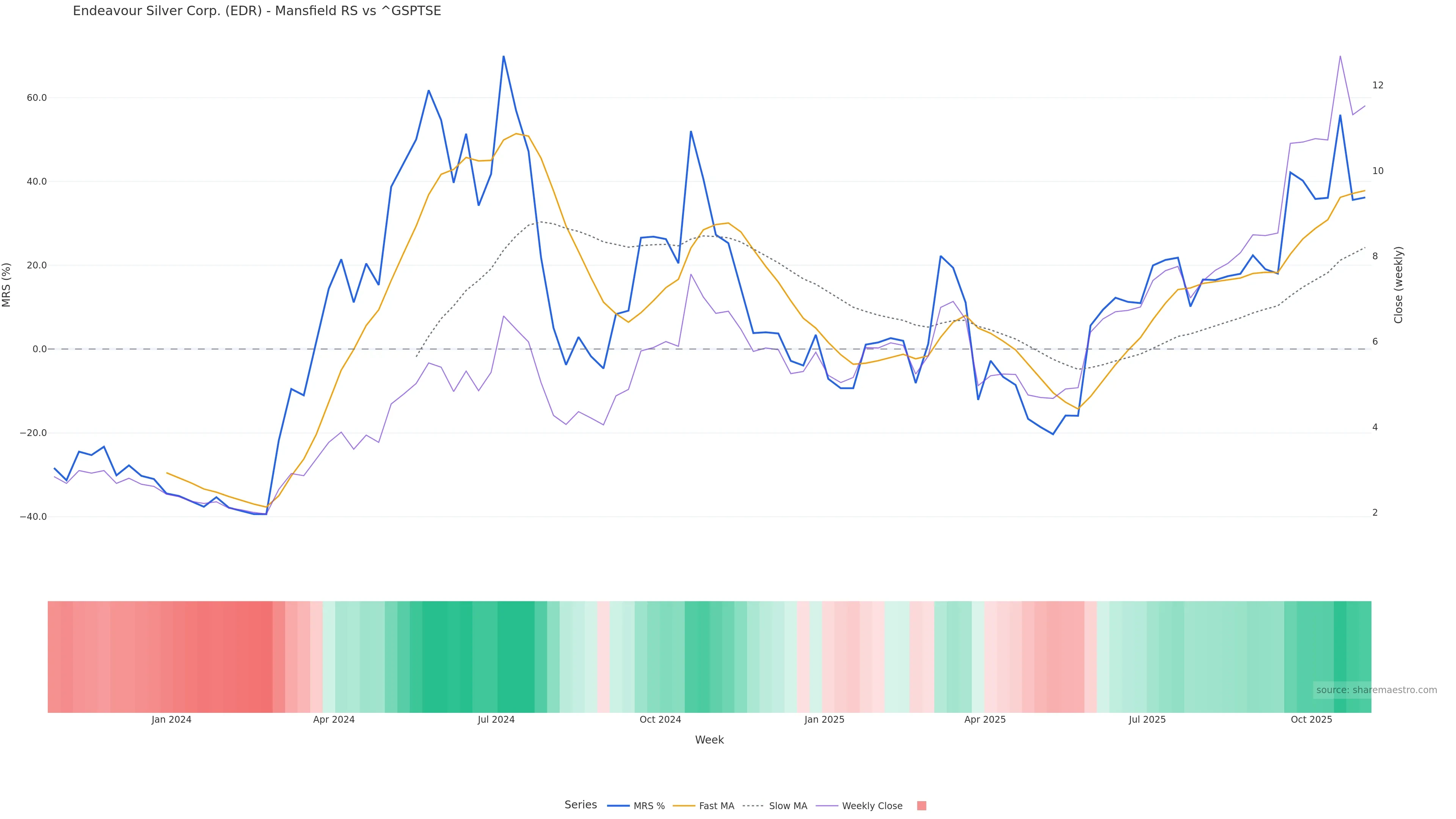
Task: Toggle the MRS % legend entry
Action: [x=649, y=806]
